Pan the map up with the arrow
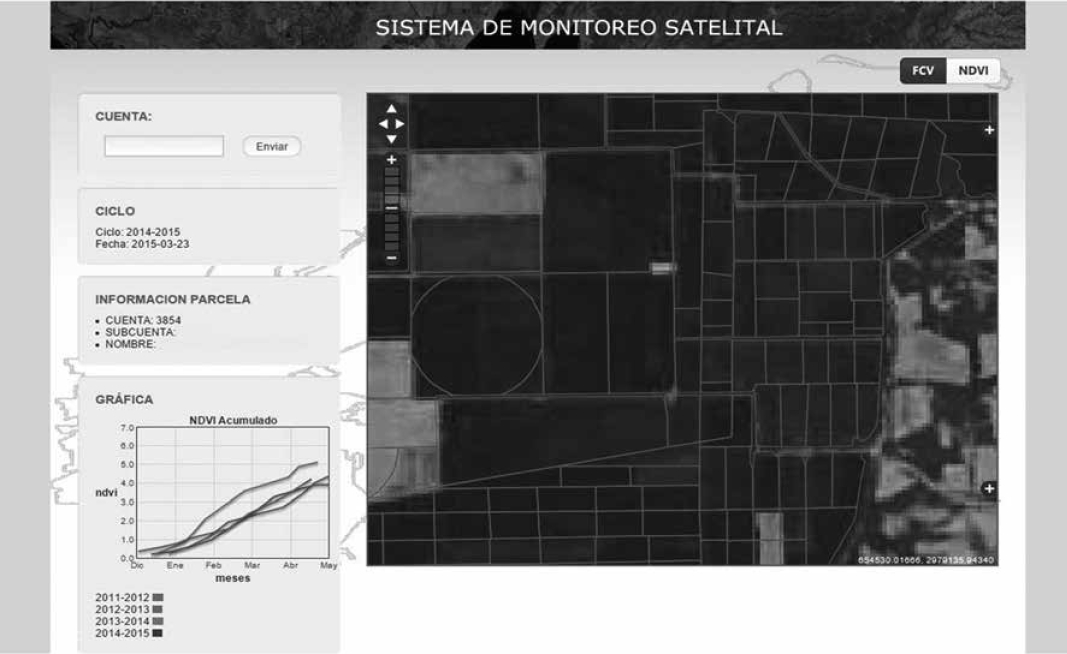The height and width of the screenshot is (654, 1067). (392, 109)
